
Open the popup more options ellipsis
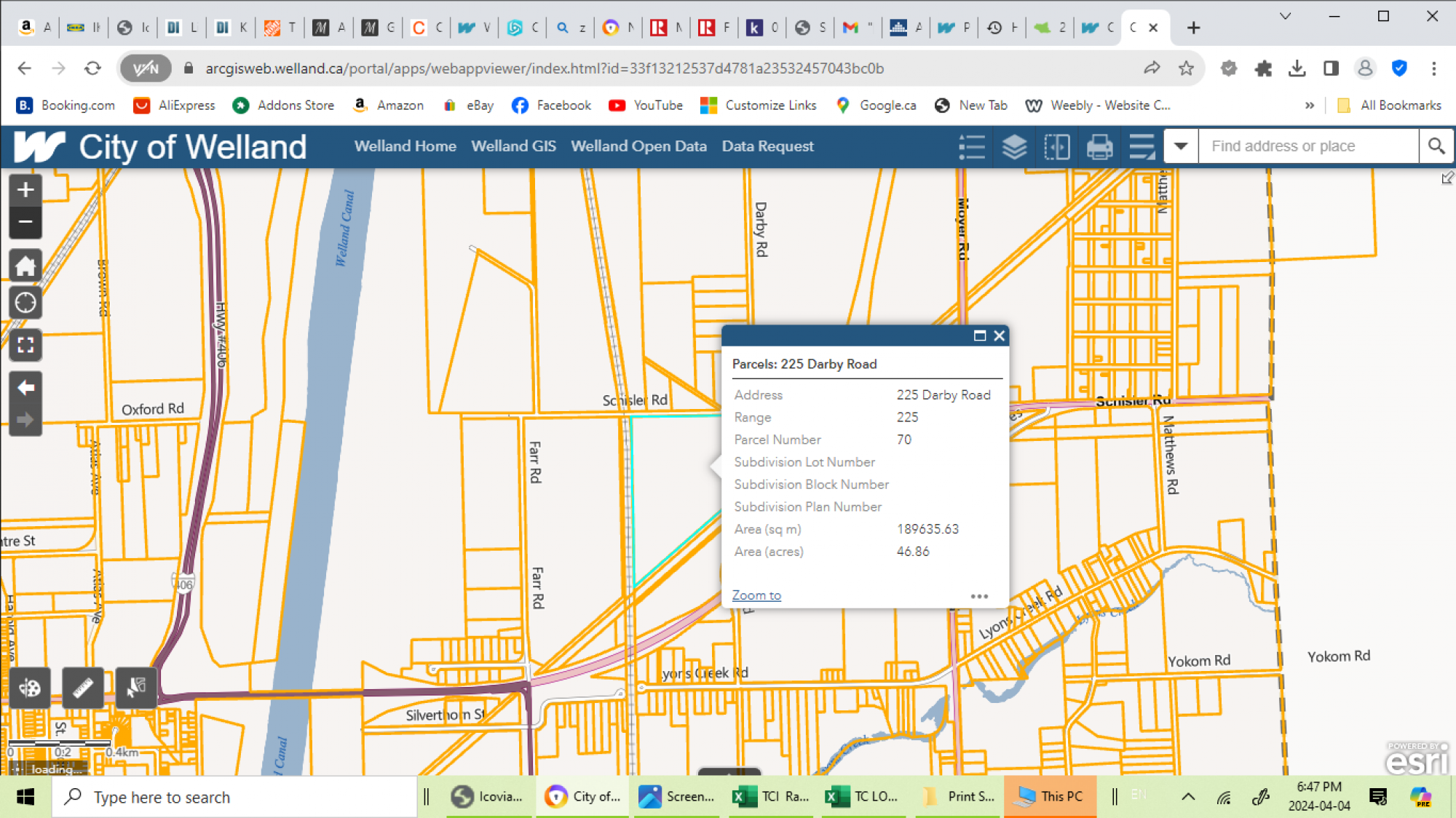coord(979,596)
